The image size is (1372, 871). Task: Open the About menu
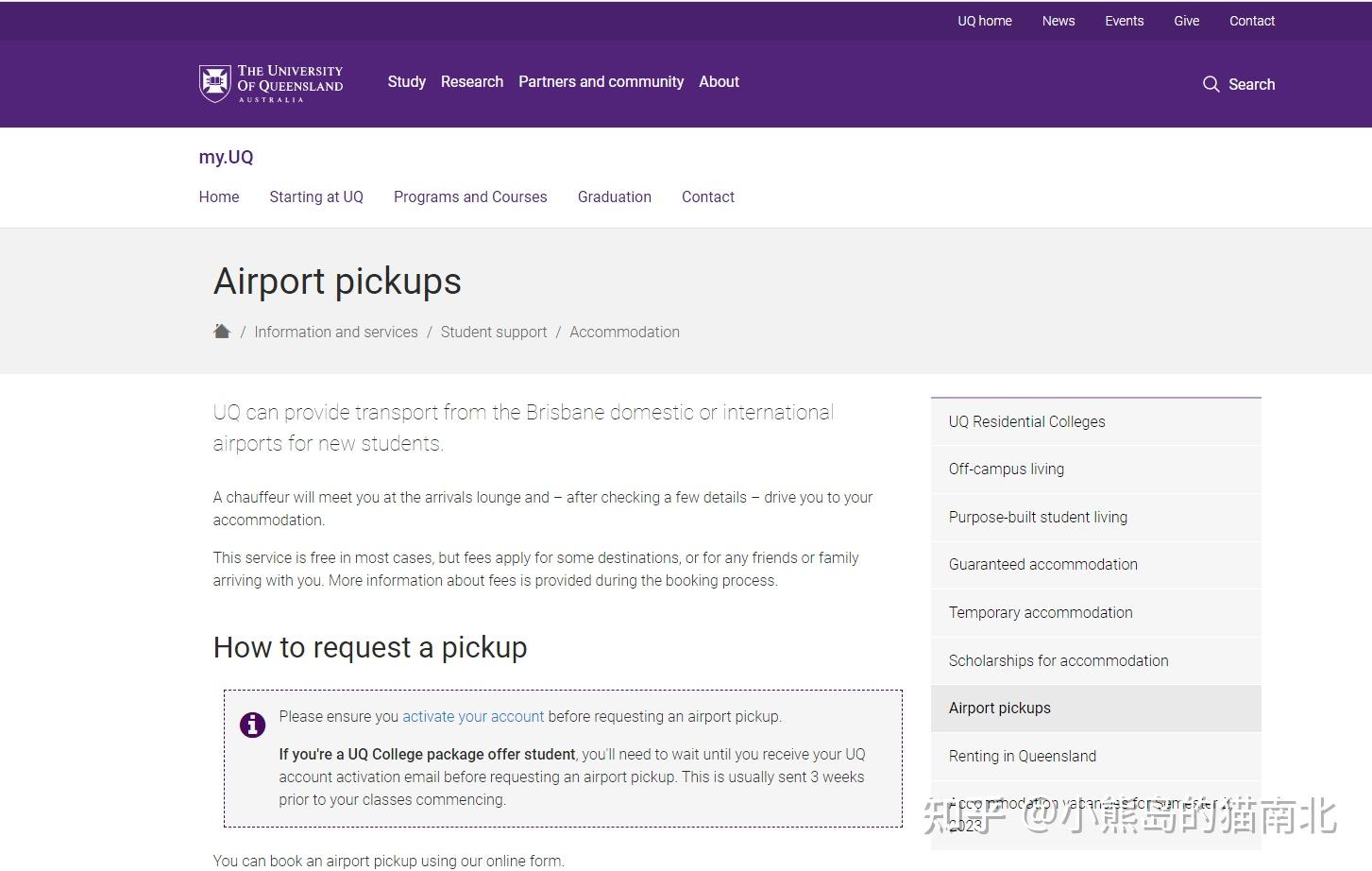[719, 82]
